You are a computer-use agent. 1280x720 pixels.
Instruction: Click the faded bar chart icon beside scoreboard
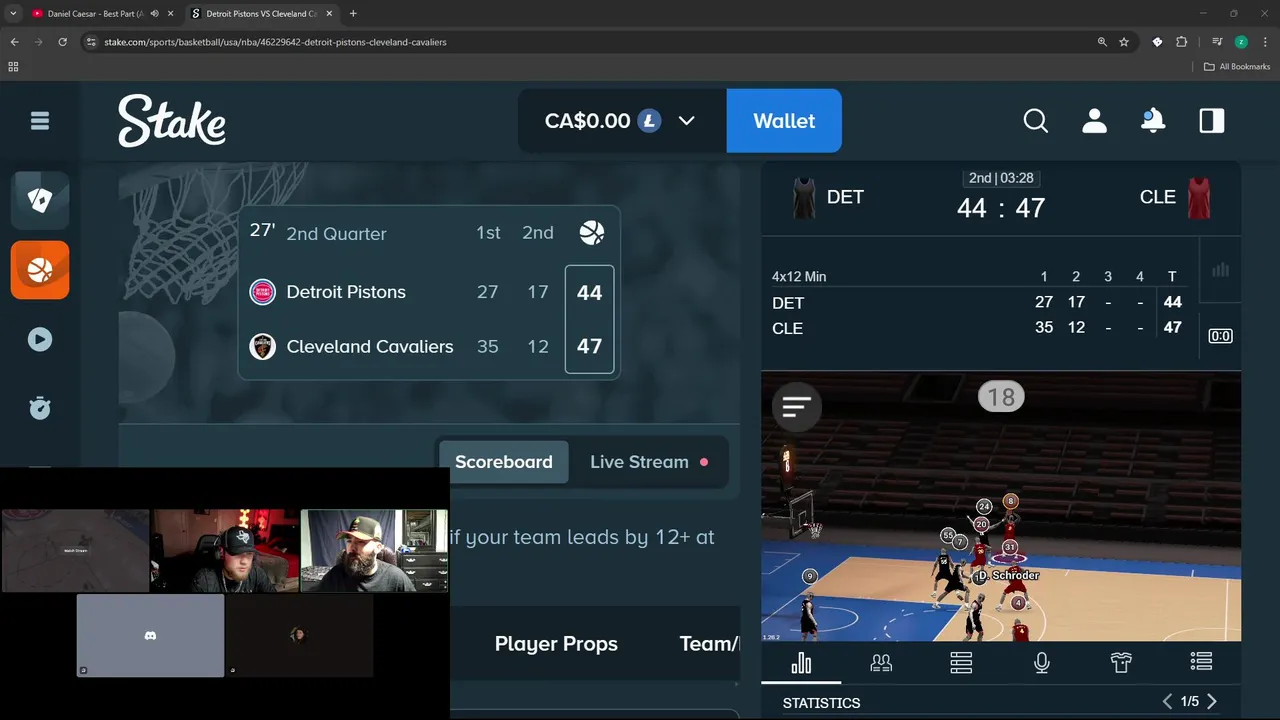(1220, 270)
